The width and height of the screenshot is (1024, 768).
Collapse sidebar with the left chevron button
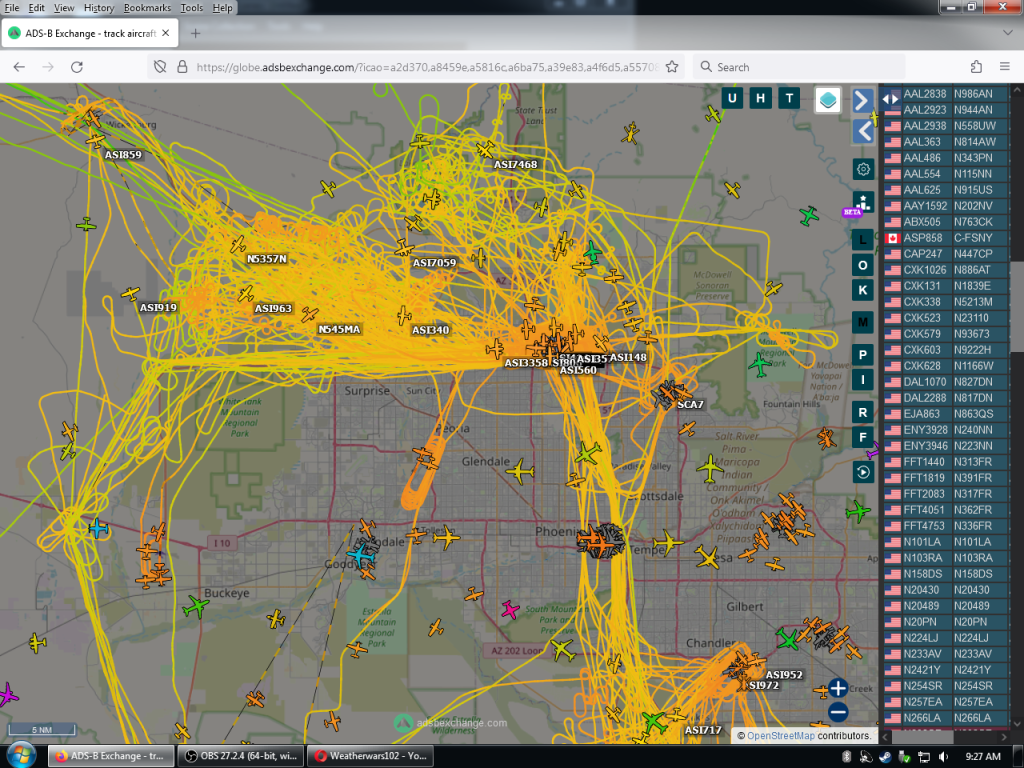pos(863,131)
